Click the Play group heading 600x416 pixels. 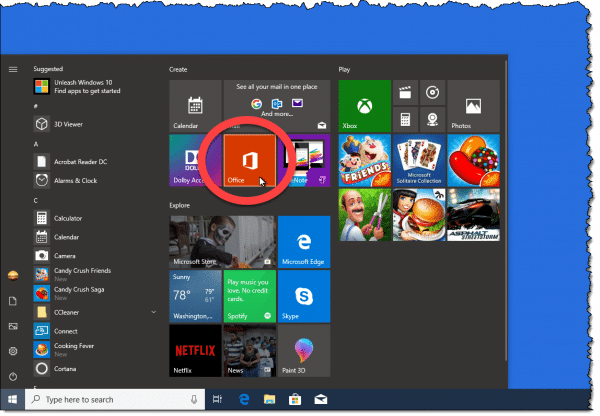344,69
